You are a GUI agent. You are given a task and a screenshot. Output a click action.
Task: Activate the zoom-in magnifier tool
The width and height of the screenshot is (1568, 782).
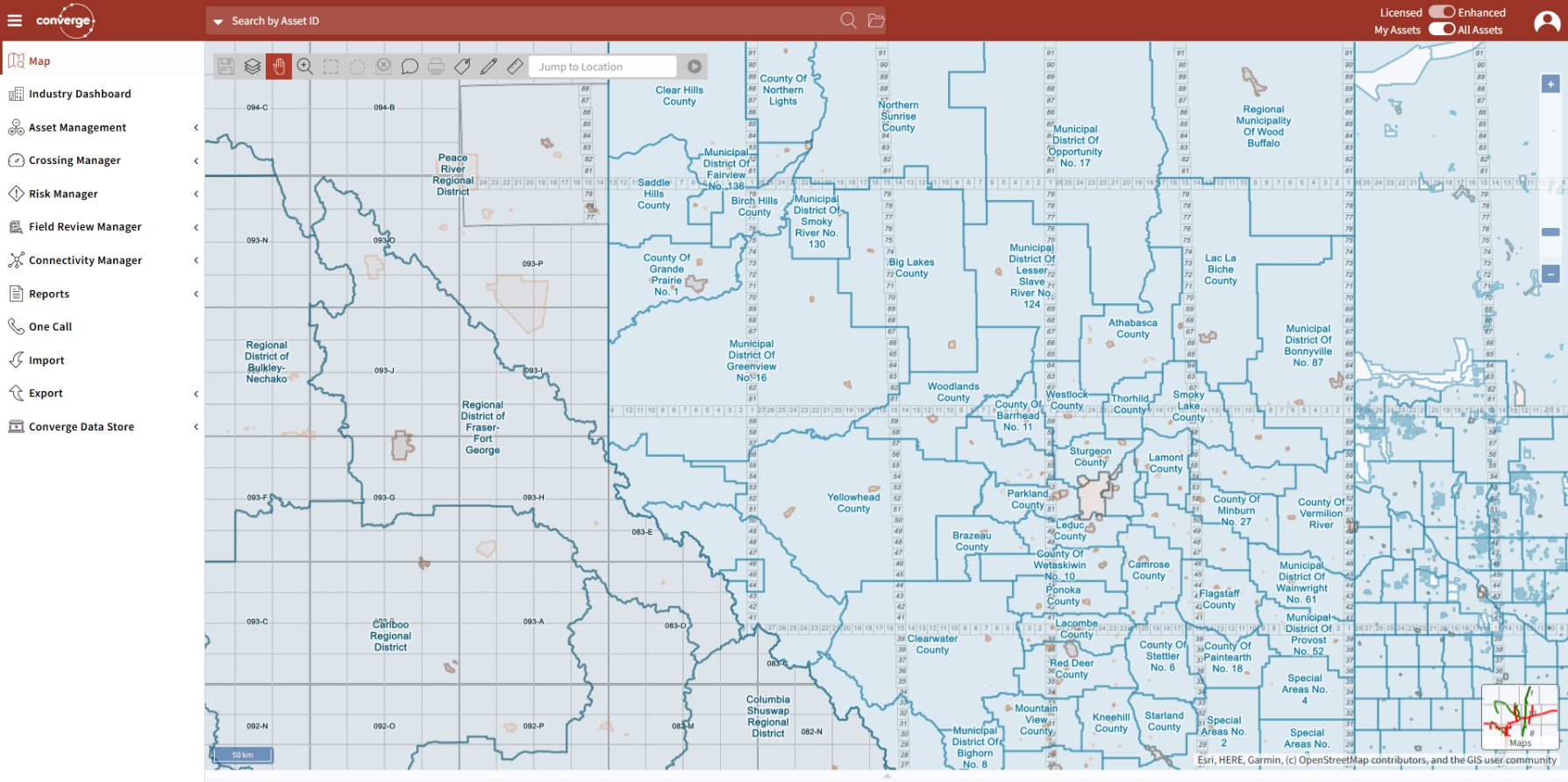point(304,67)
